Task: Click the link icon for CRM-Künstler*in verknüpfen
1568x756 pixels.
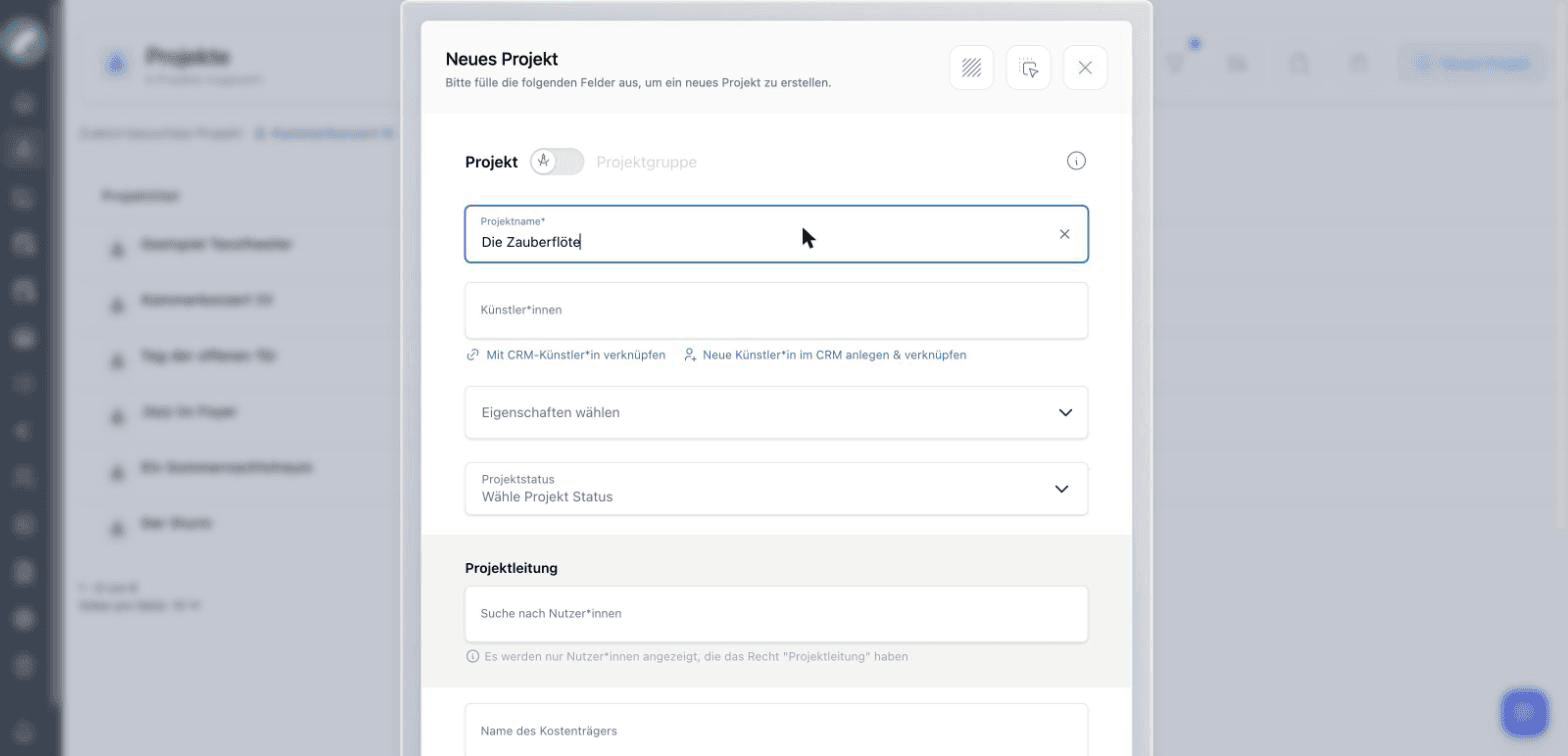Action: [x=473, y=355]
